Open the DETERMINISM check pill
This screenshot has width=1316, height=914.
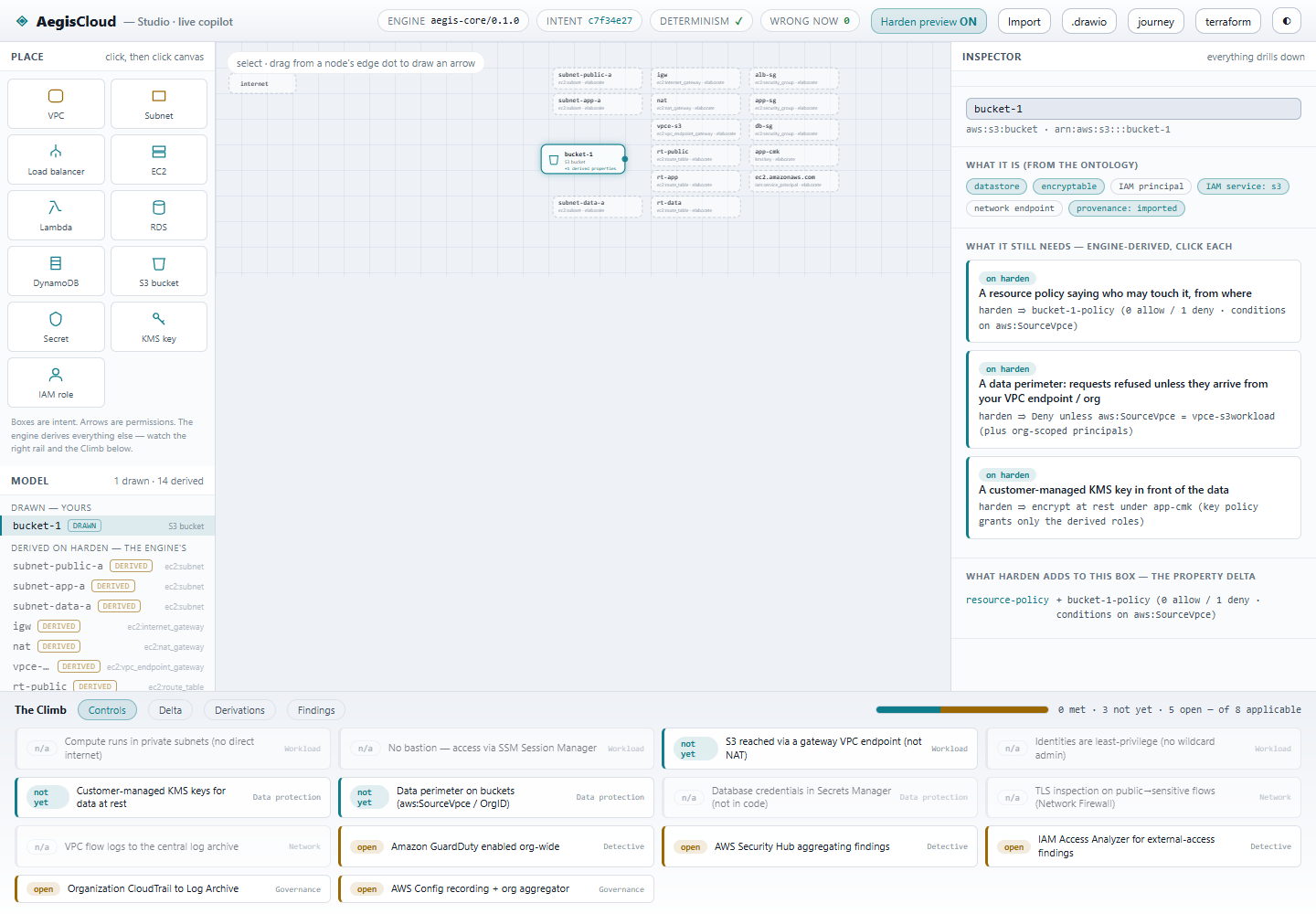point(701,21)
